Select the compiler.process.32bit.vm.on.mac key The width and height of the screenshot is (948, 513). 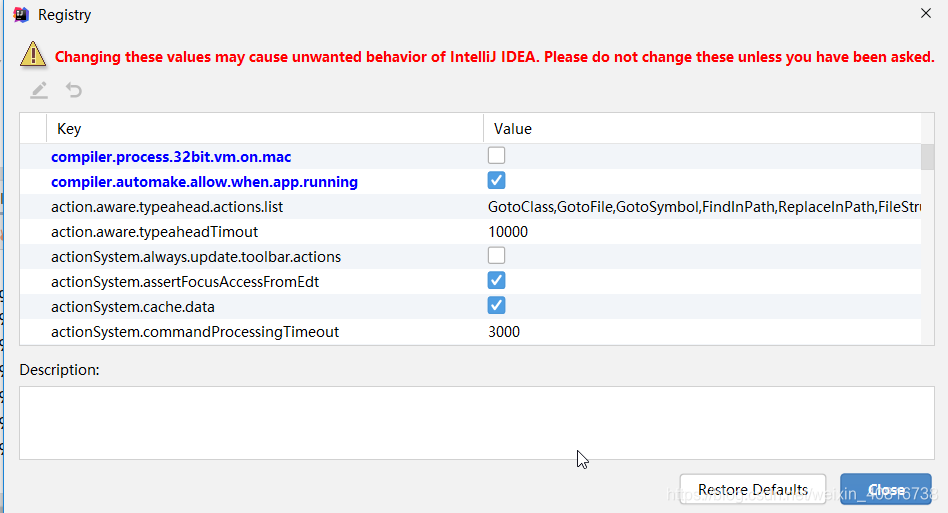point(171,157)
